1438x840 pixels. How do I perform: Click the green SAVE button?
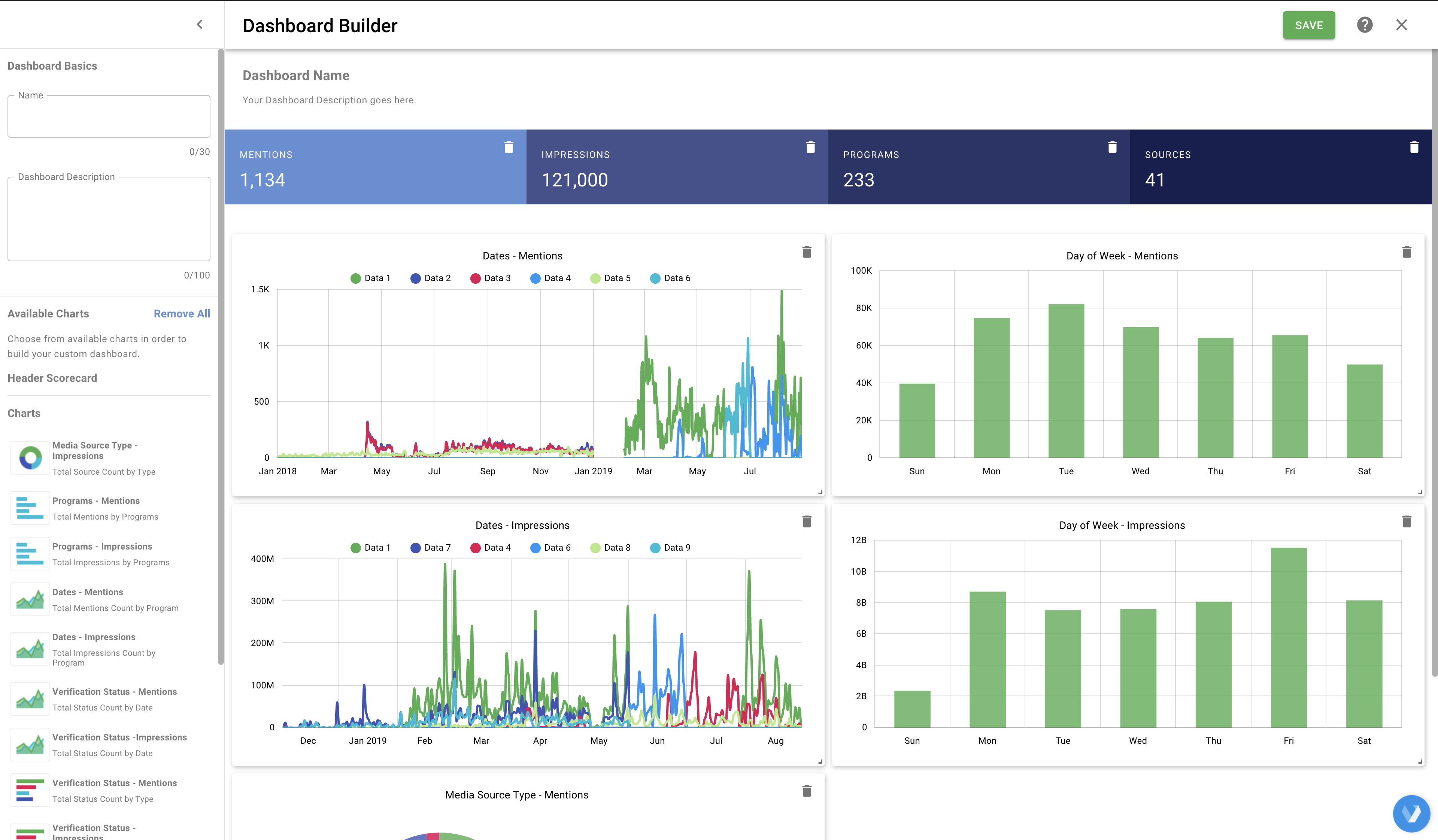click(1308, 25)
